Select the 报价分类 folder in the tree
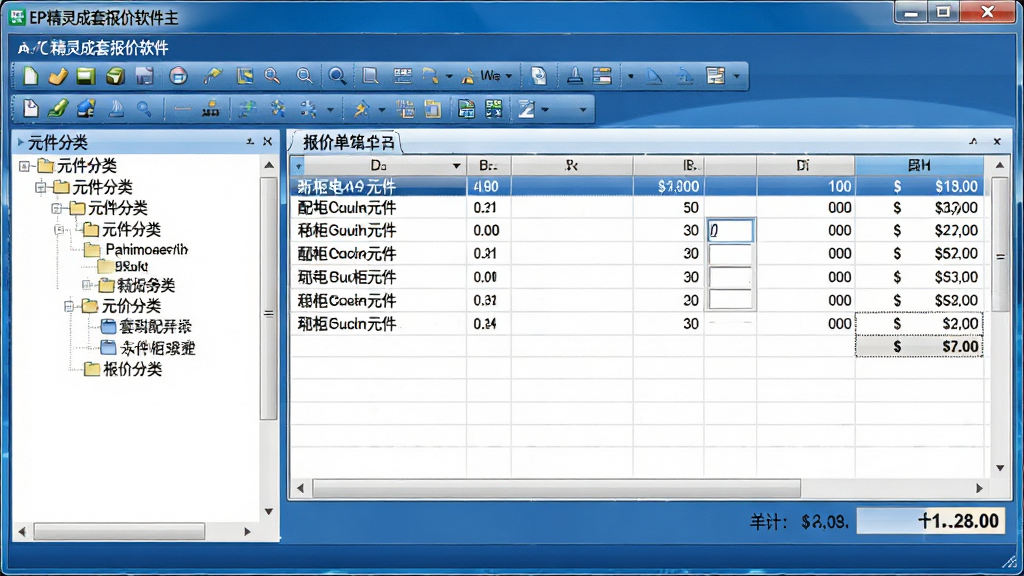 [123, 369]
